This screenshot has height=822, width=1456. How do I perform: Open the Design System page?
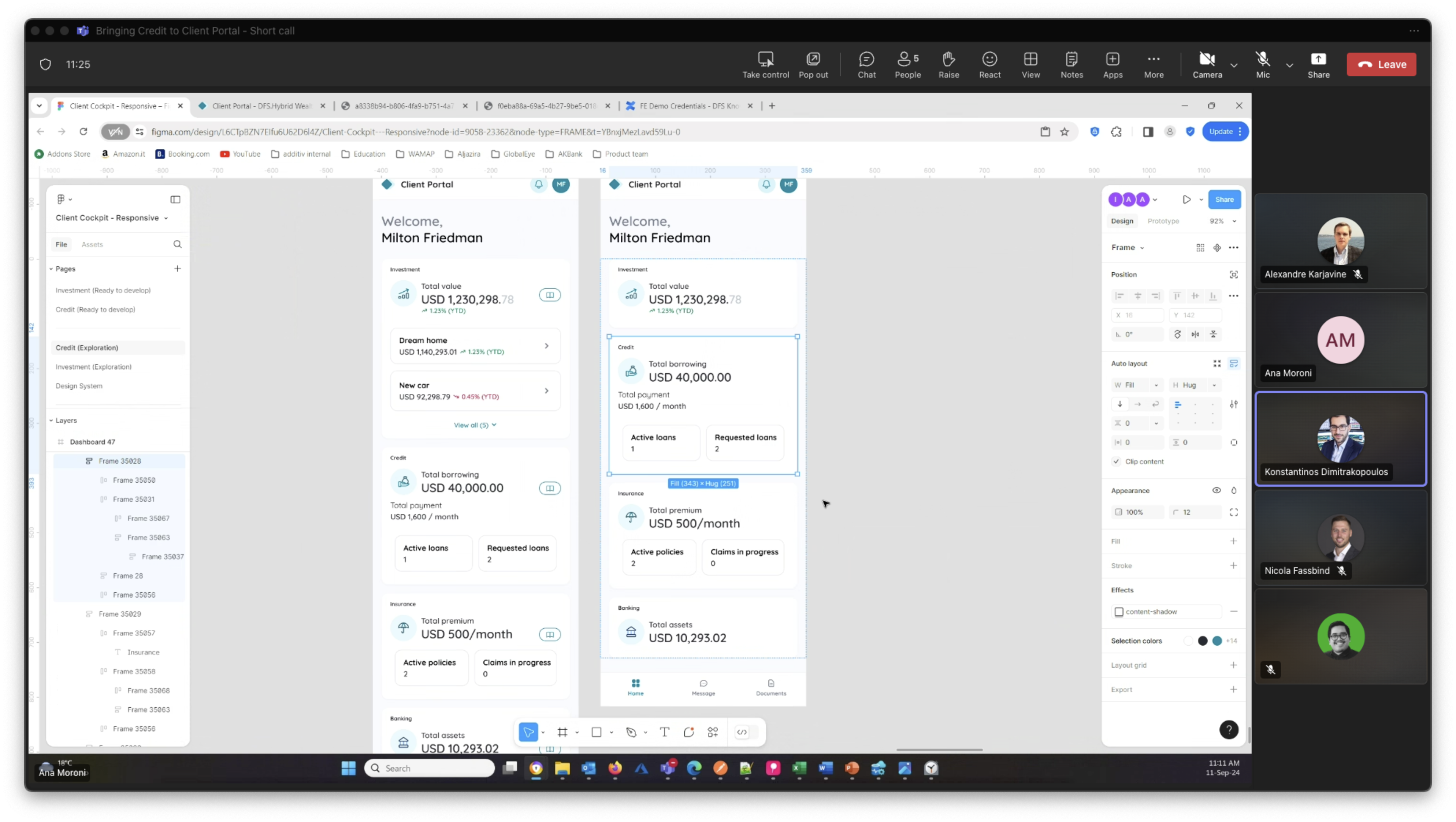tap(79, 386)
